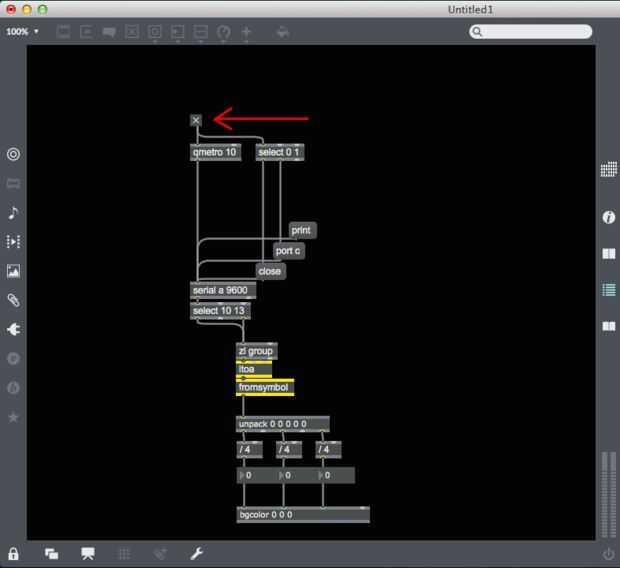Screen dimensions: 620x568
Task: Select the highlighted fromsymbol object
Action: [265, 387]
